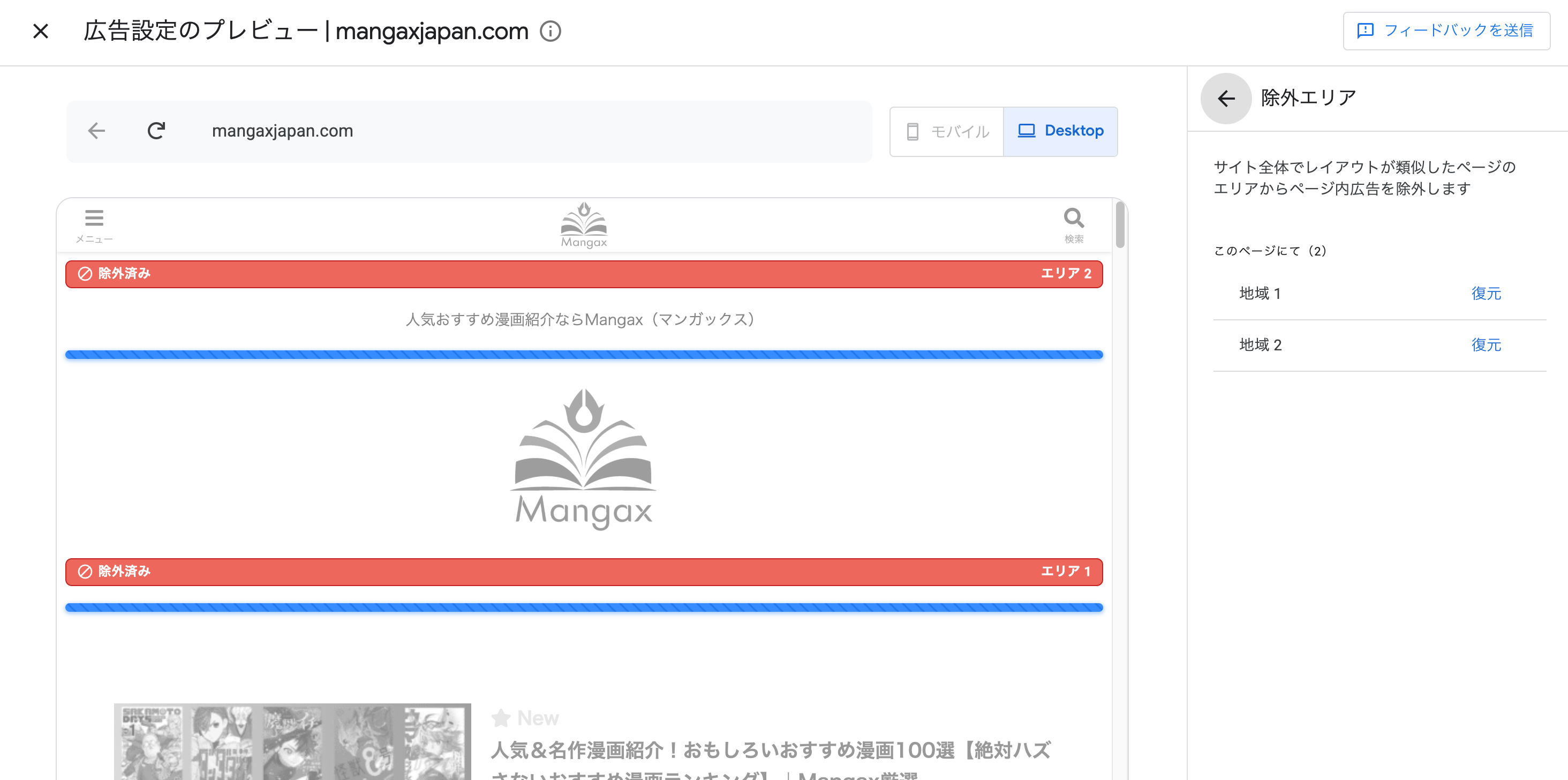Expand the このページにて section entry 地域 1
The height and width of the screenshot is (780, 1568).
[1260, 293]
